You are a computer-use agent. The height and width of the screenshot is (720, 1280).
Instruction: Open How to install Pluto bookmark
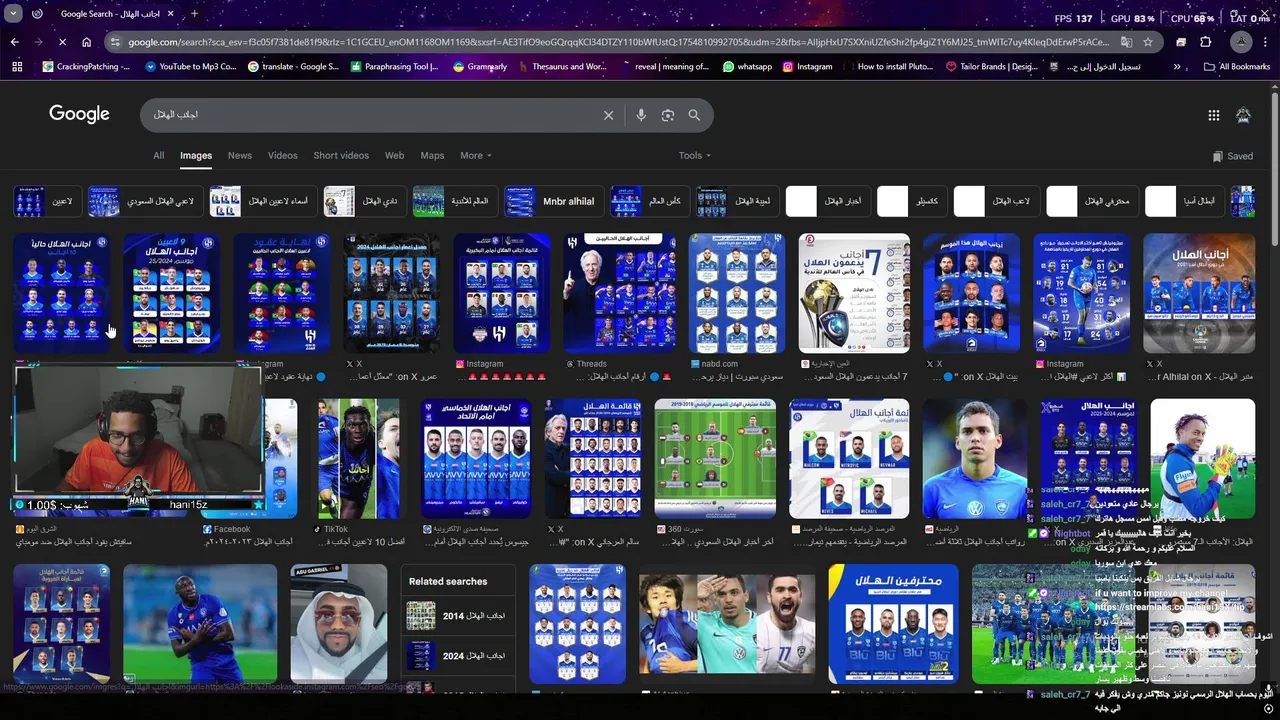[888, 67]
